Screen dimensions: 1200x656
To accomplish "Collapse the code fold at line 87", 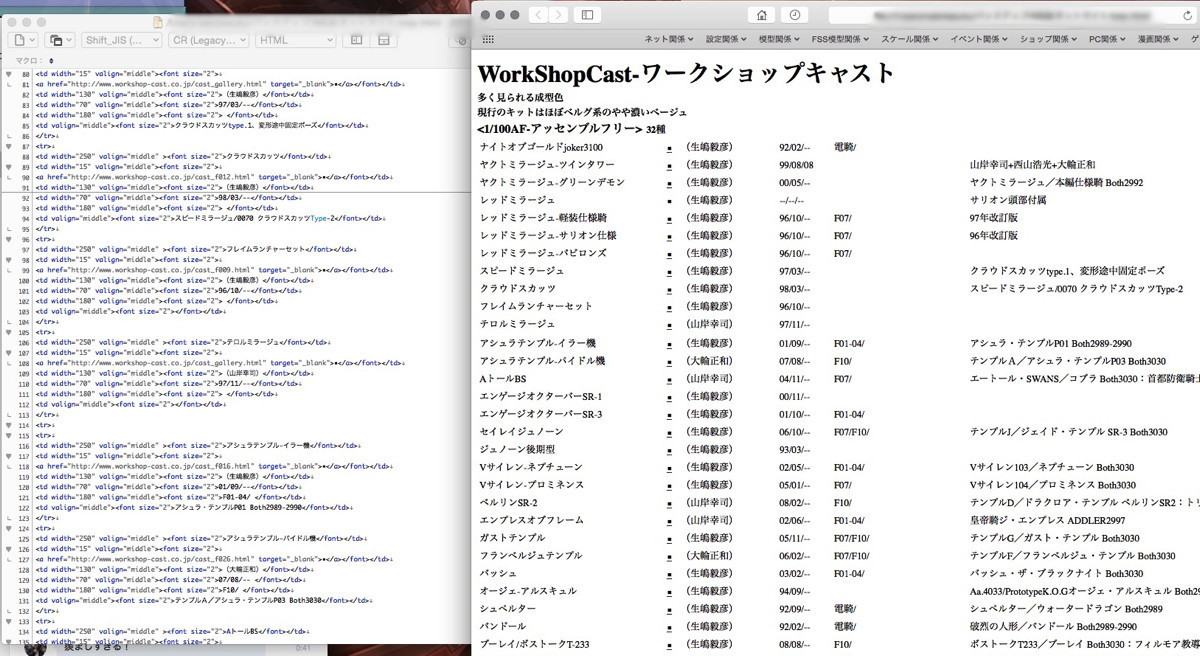I will click(9, 146).
